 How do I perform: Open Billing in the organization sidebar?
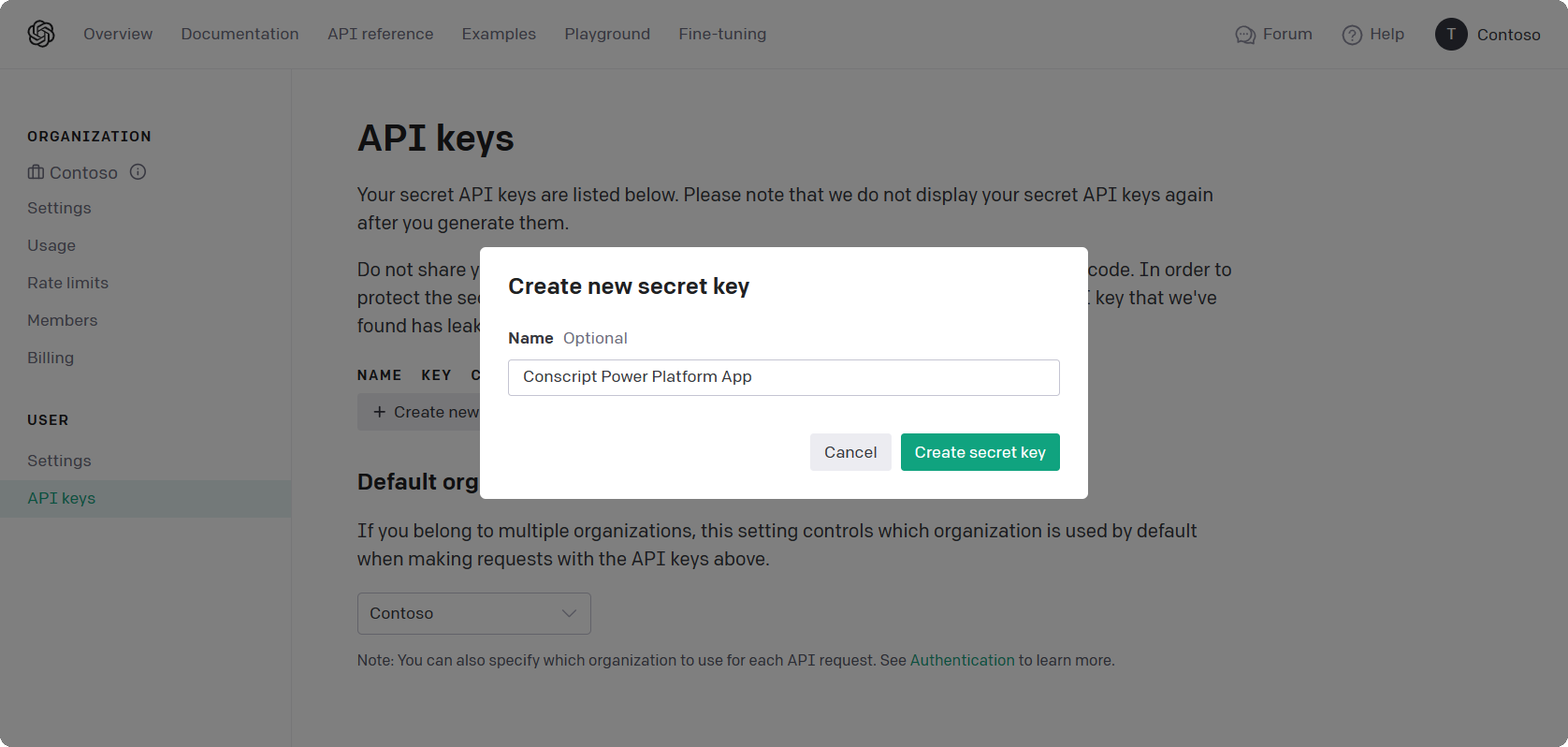[51, 358]
